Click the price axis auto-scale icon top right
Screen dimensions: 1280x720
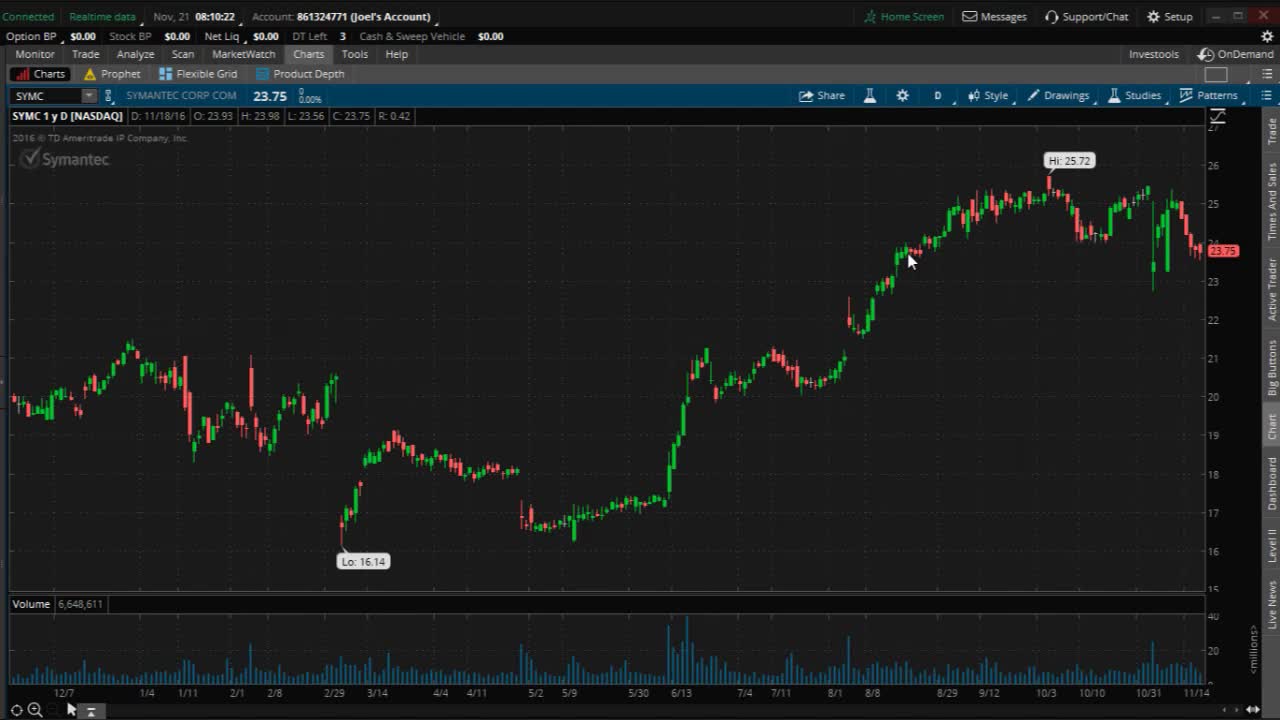[x=1218, y=116]
